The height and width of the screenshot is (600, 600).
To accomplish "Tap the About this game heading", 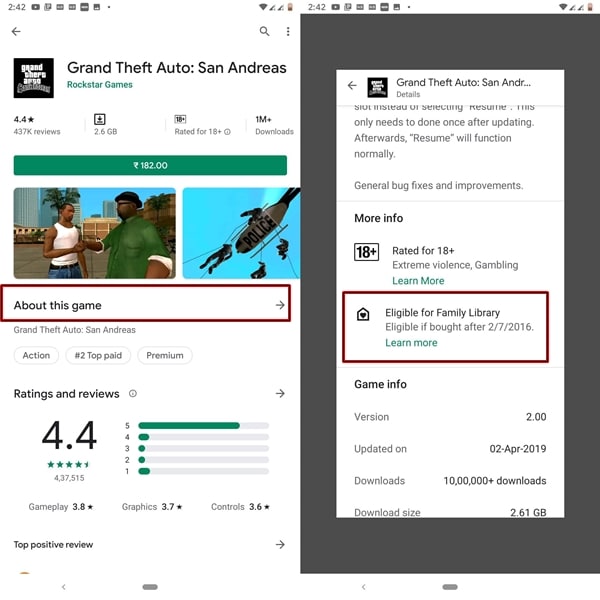I will pyautogui.click(x=58, y=305).
